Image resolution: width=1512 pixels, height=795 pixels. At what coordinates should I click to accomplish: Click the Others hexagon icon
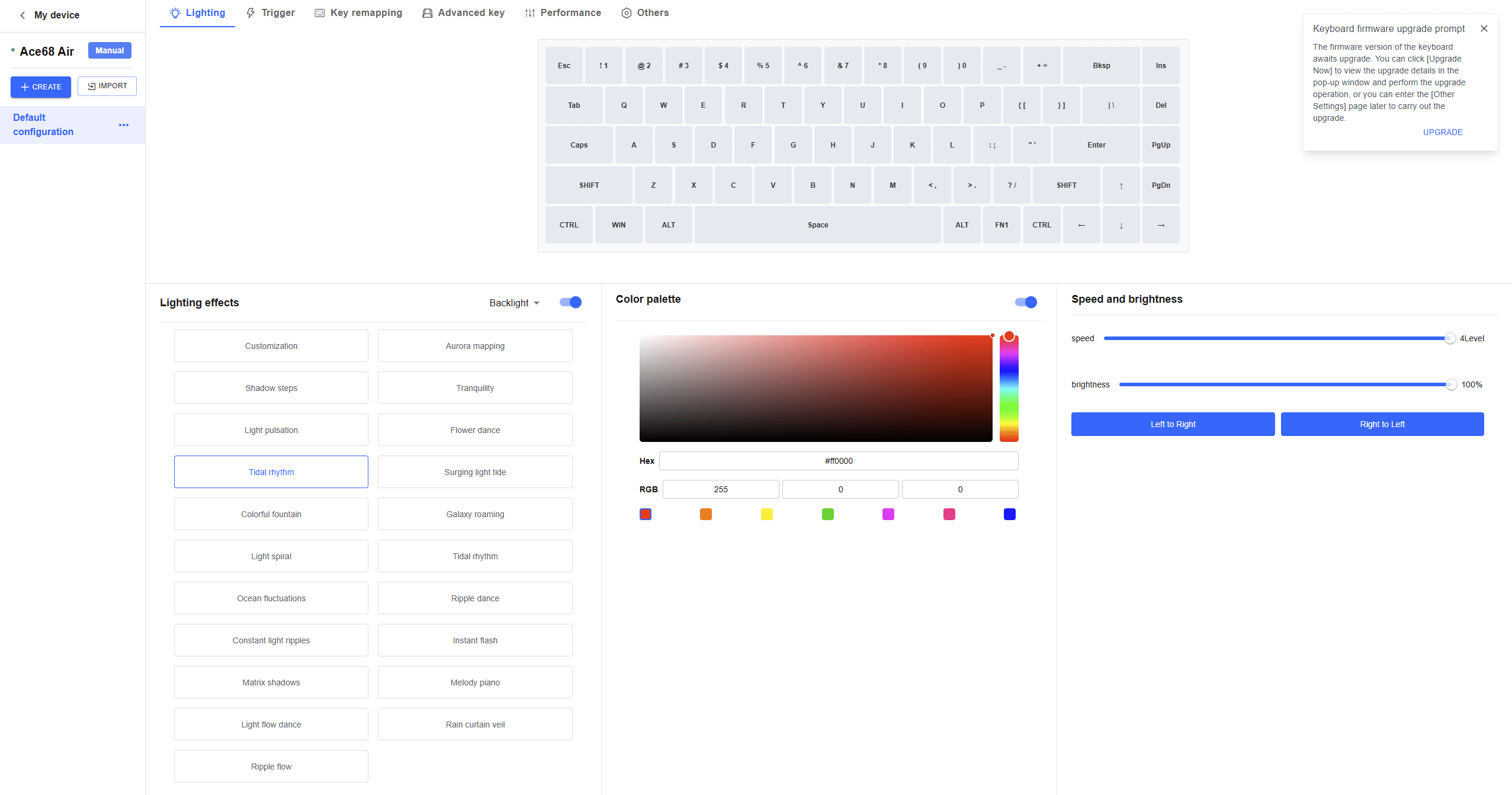tap(626, 13)
